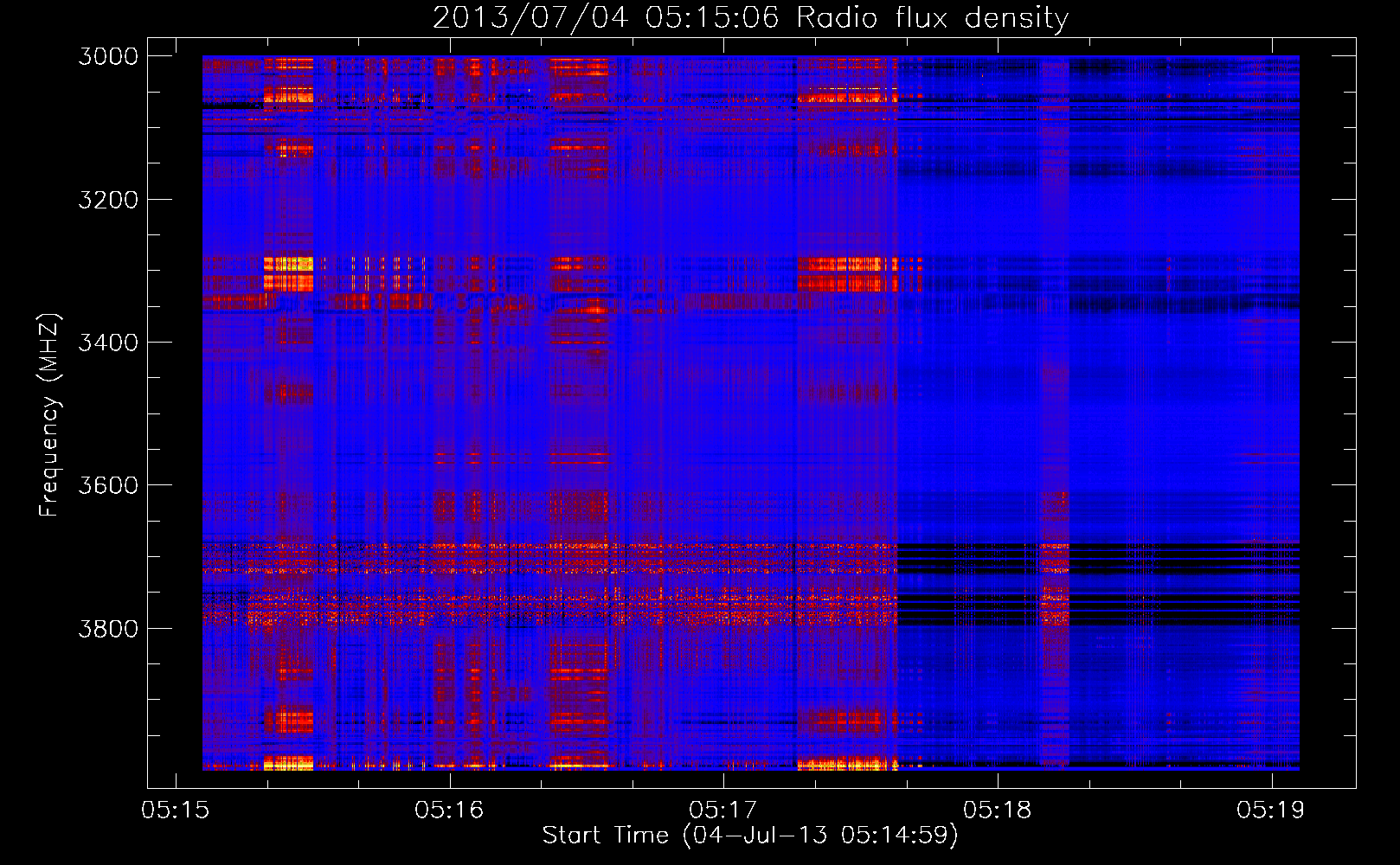Click the plot title showing 2013/07/04 05:15:06
Image resolution: width=1400 pixels, height=865 pixels.
[x=750, y=17]
